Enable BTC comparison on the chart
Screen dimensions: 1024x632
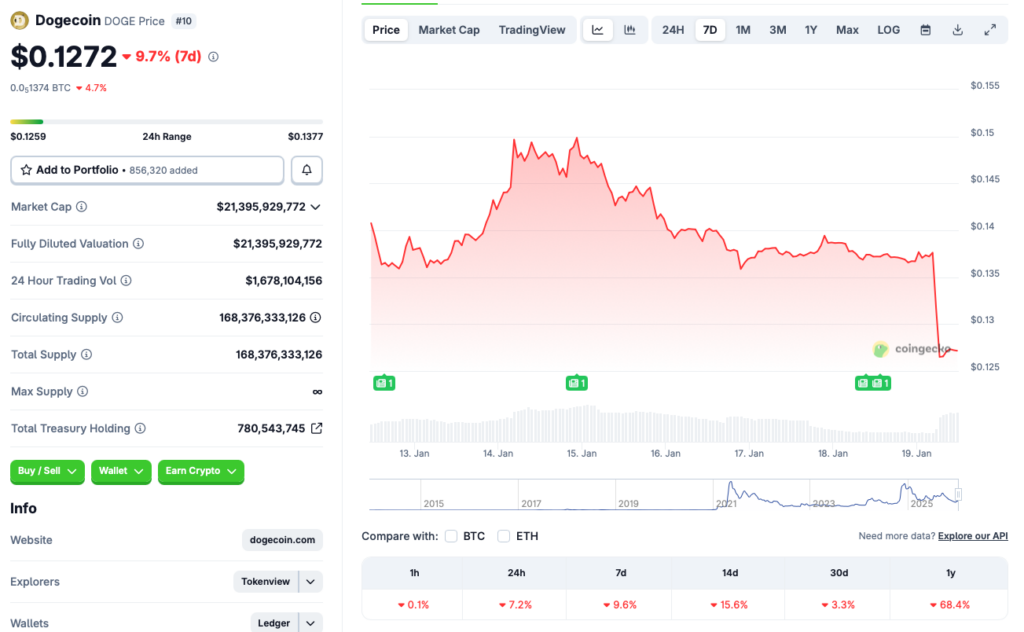click(x=451, y=536)
